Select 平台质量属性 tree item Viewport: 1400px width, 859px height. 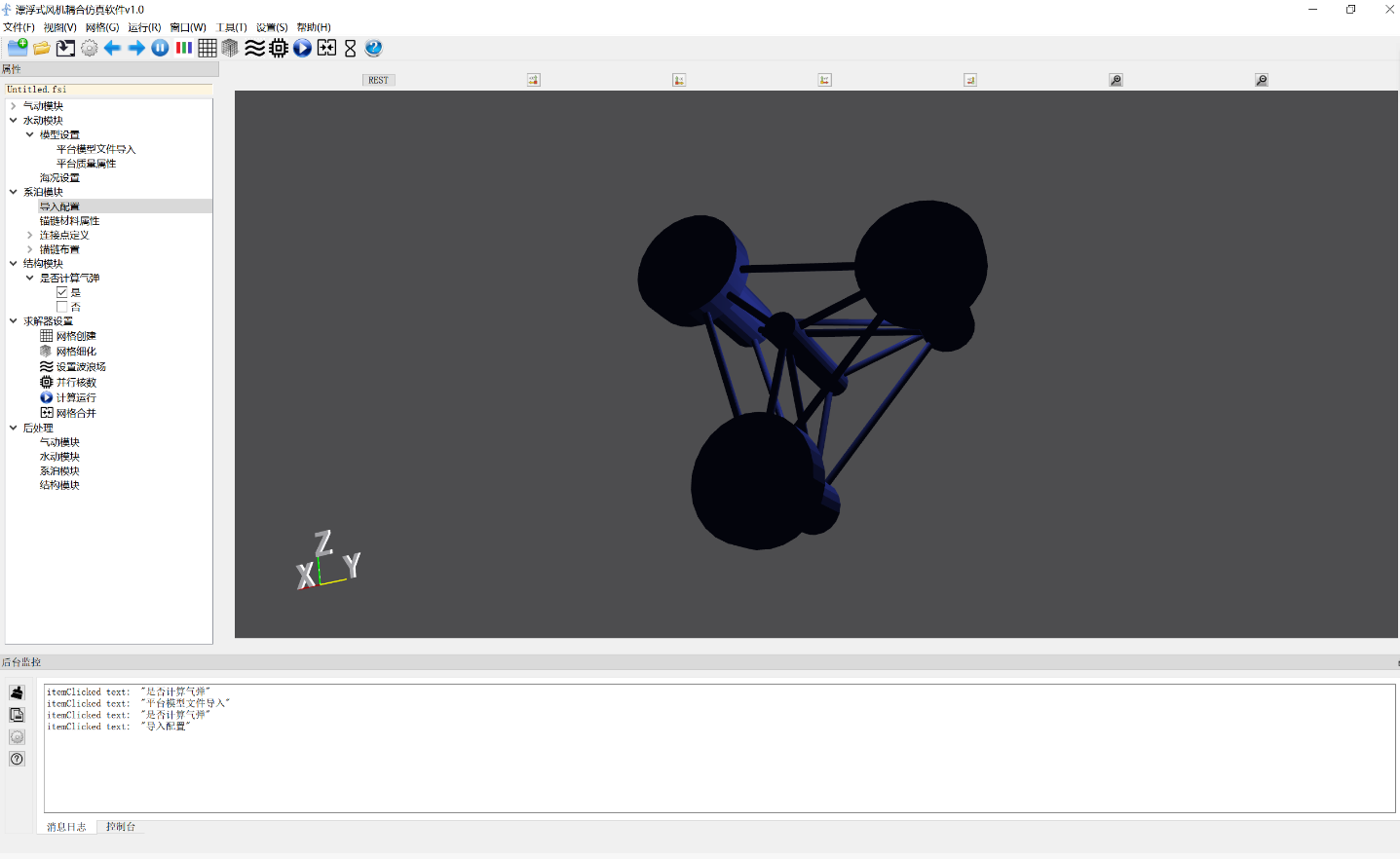click(x=86, y=164)
